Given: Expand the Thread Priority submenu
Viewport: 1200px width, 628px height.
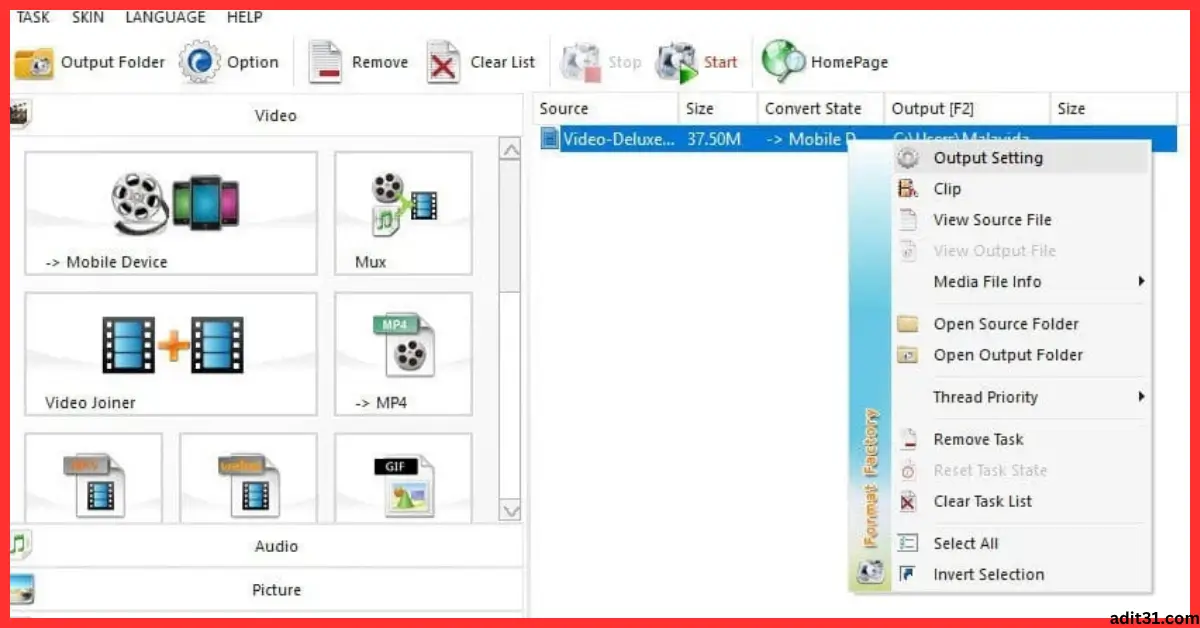Looking at the screenshot, I should [x=1020, y=397].
